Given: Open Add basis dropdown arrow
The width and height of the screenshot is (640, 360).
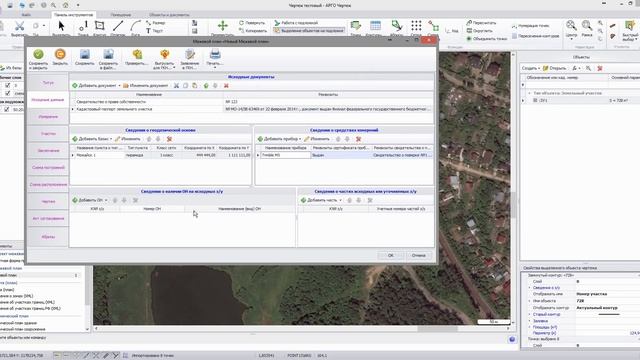Looking at the screenshot, I should (x=111, y=139).
